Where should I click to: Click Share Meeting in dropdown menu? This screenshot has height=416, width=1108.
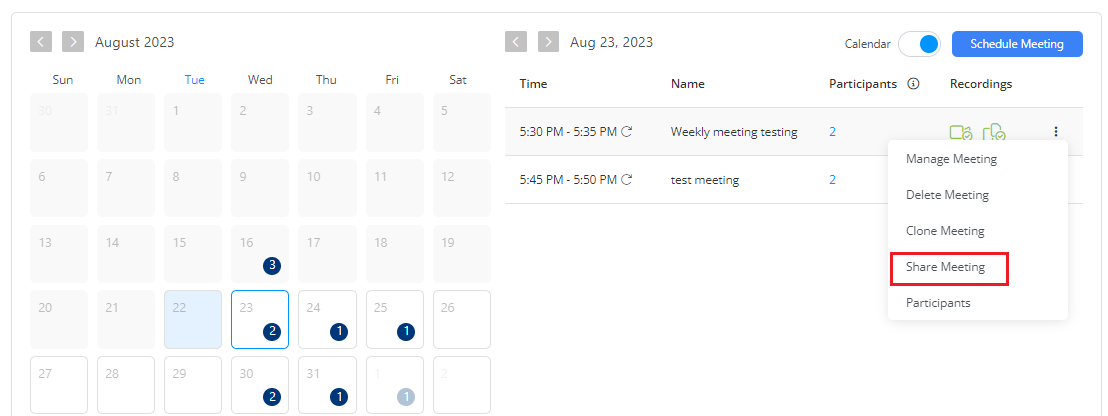tap(946, 267)
